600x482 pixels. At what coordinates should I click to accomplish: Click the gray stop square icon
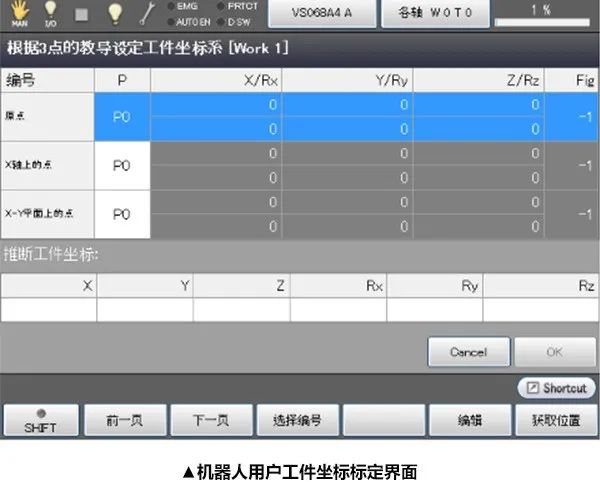point(83,14)
